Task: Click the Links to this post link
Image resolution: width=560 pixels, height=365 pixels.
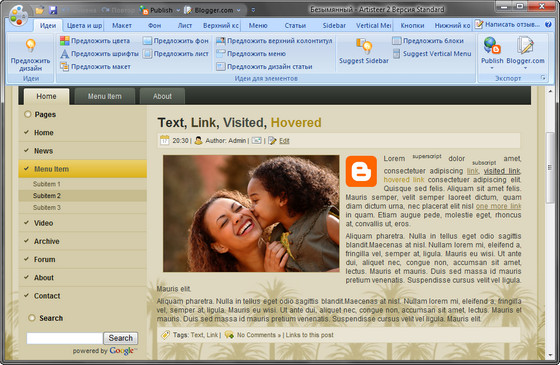Action: (x=310, y=335)
